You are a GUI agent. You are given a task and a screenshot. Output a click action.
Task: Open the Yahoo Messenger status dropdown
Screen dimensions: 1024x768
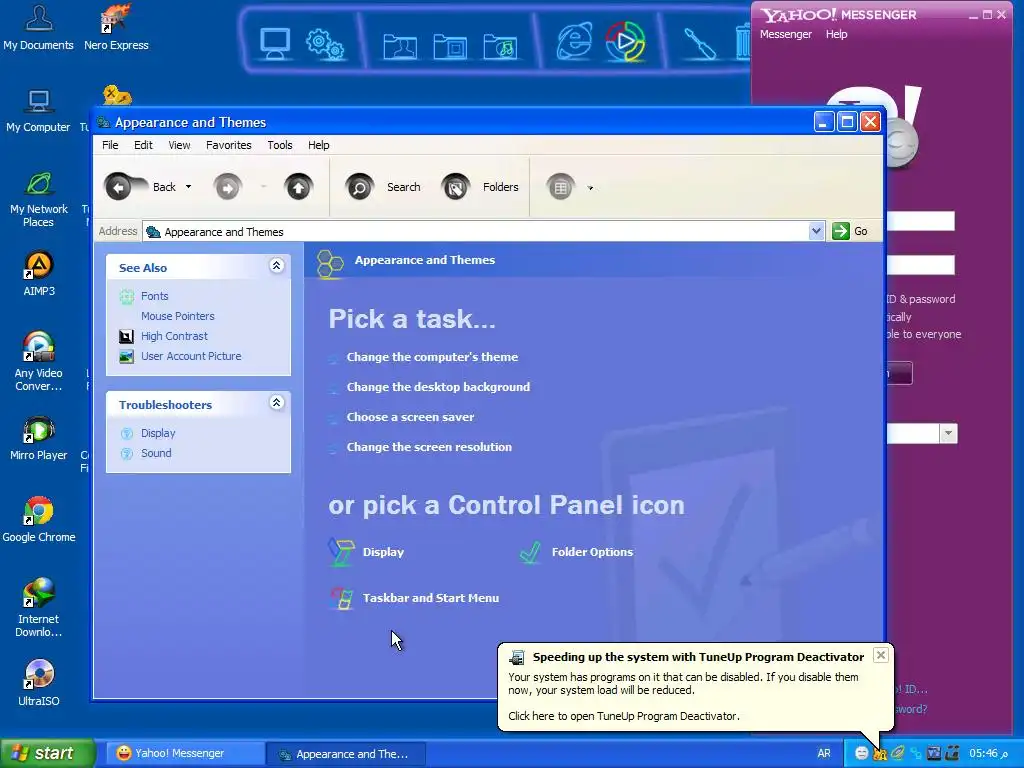coord(948,433)
